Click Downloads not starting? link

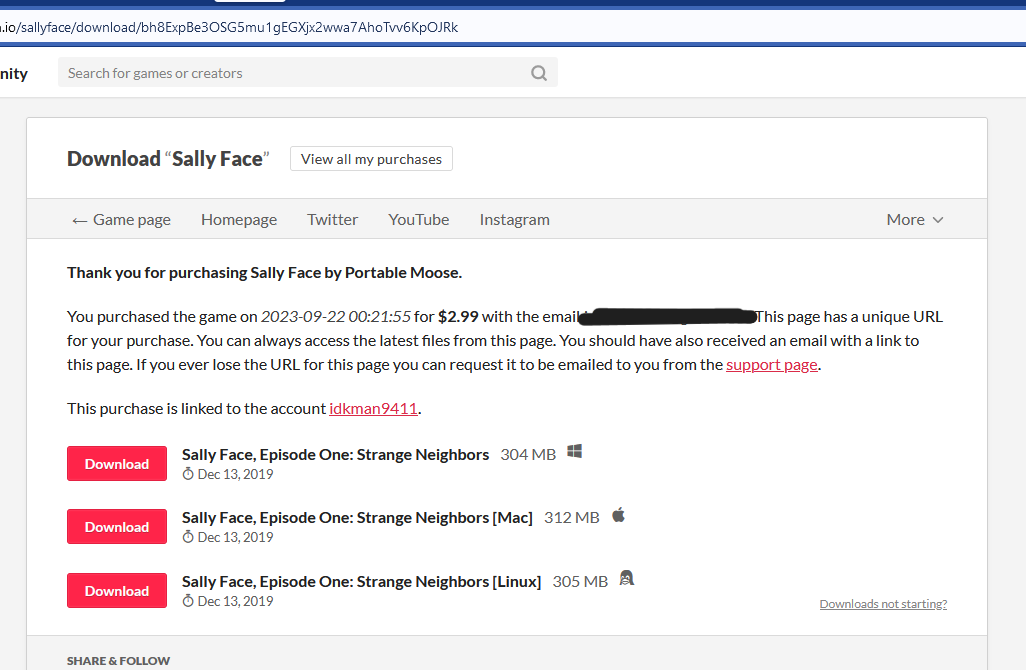[882, 603]
